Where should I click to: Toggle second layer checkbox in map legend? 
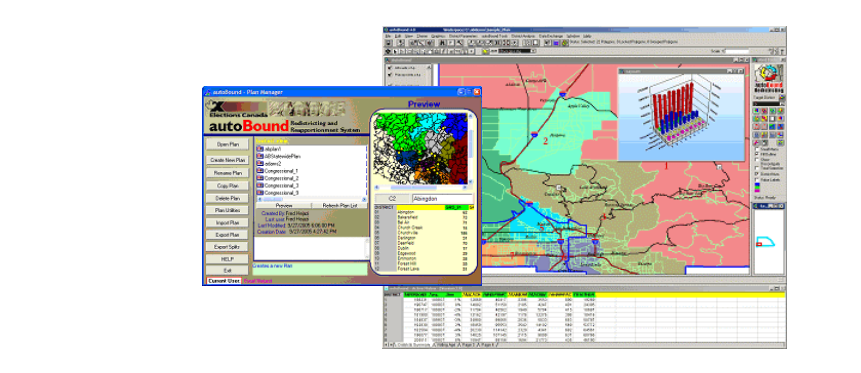pyautogui.click(x=389, y=75)
